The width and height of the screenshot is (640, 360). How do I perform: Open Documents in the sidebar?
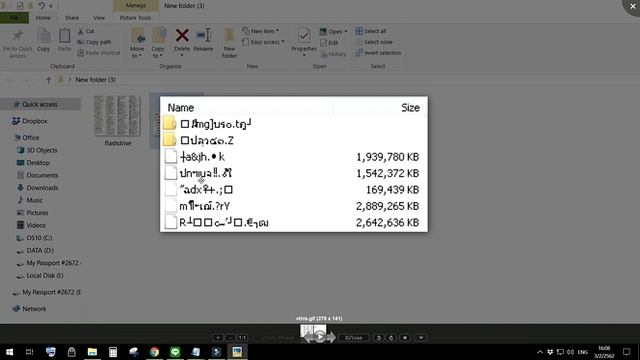click(x=38, y=176)
